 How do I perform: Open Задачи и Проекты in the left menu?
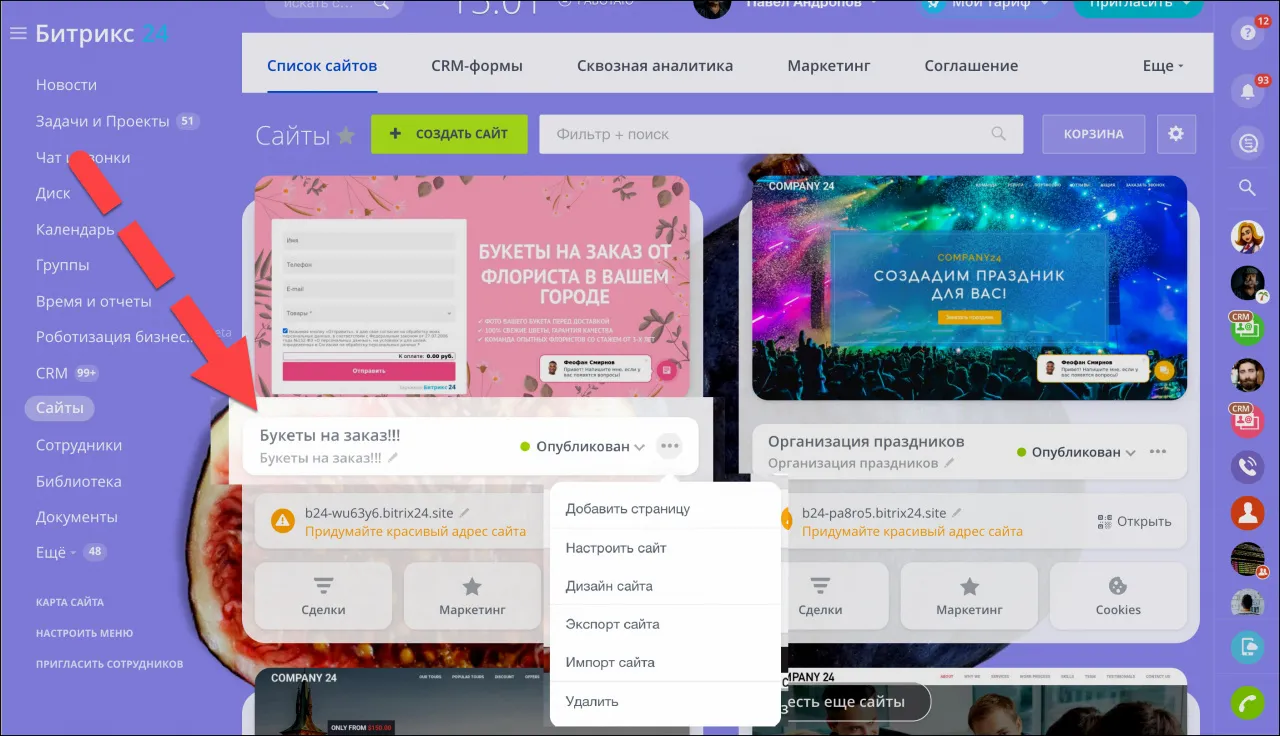pyautogui.click(x=103, y=121)
